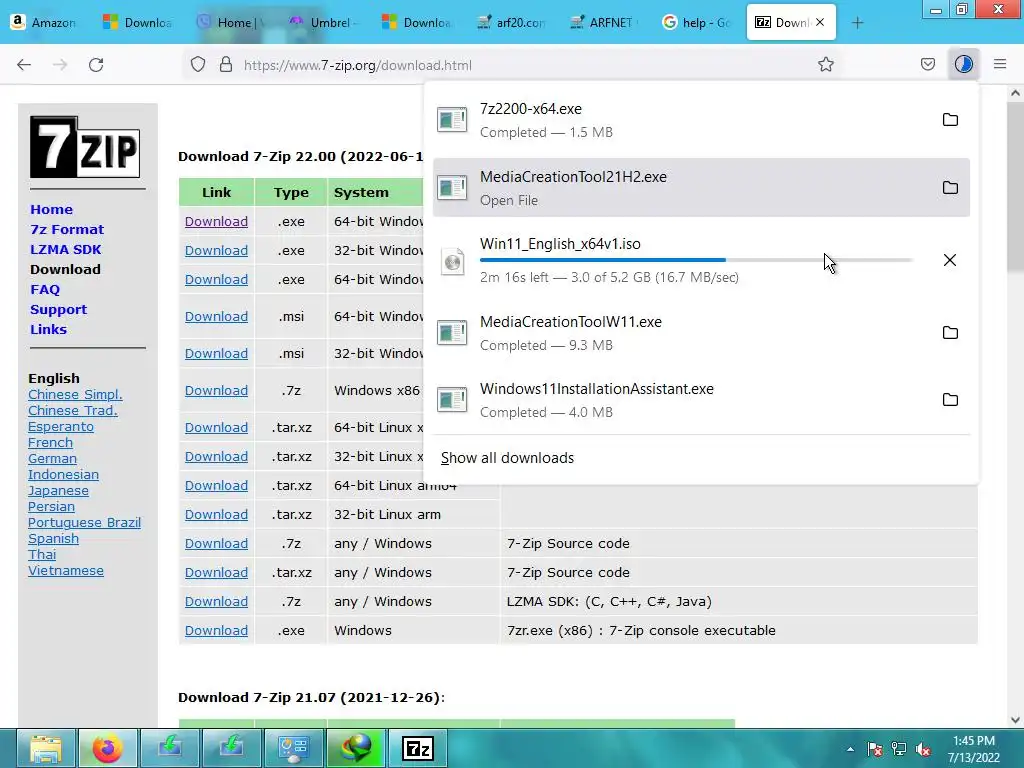The image size is (1024, 768).
Task: Switch to the help - Google tab
Action: coord(697,22)
